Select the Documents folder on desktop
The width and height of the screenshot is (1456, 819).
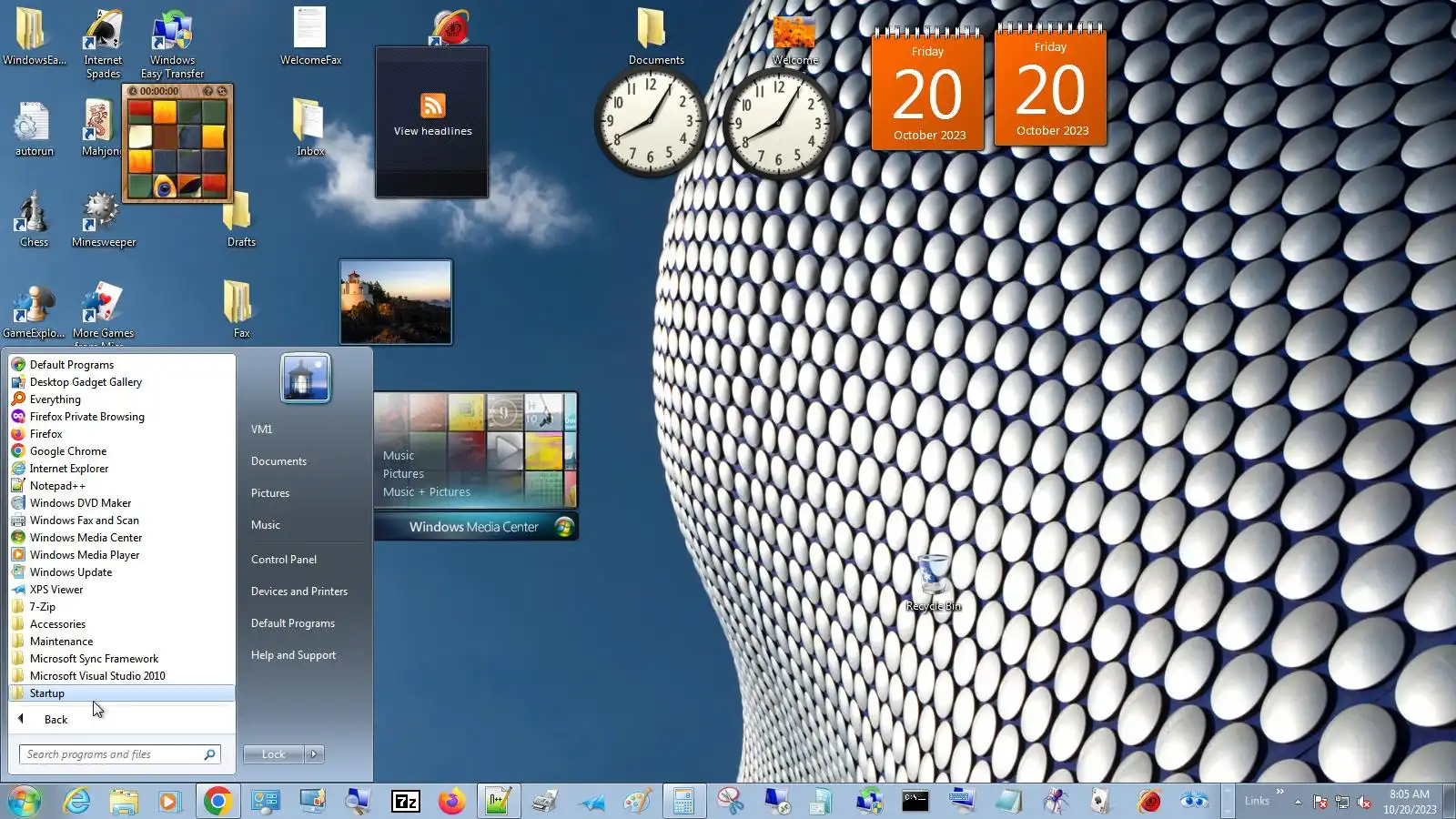(x=655, y=36)
